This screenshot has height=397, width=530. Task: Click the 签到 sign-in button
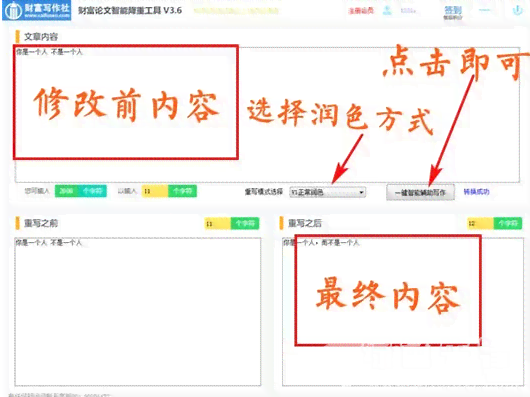453,12
